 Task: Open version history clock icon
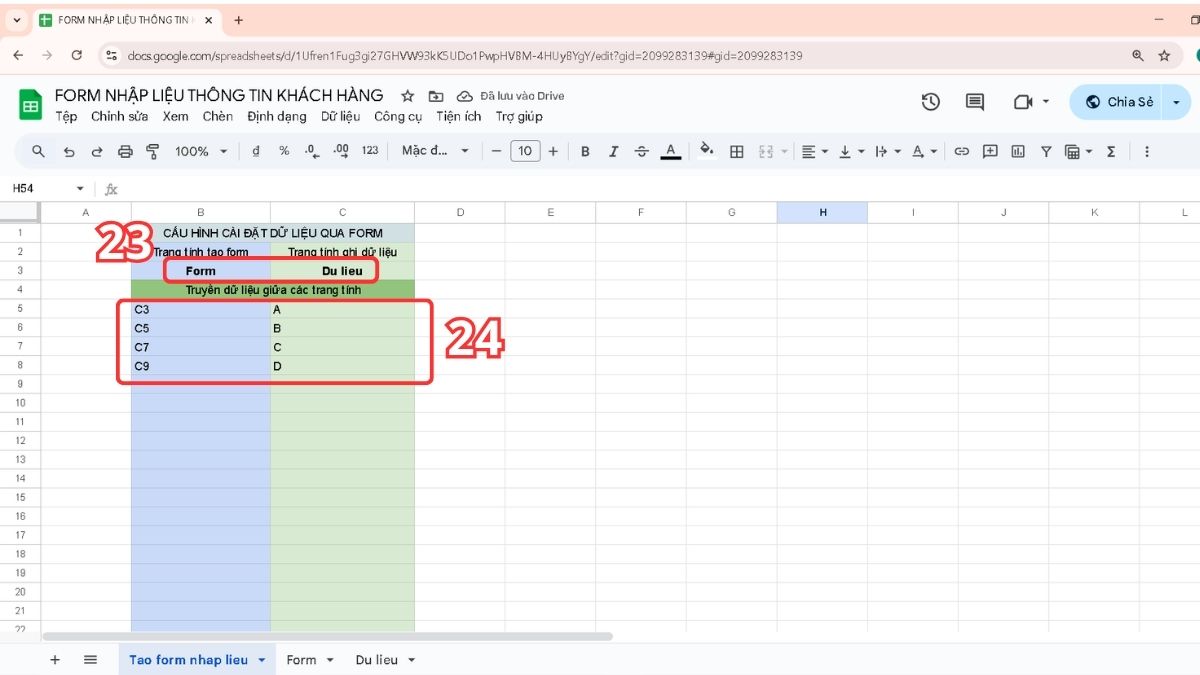coord(931,102)
